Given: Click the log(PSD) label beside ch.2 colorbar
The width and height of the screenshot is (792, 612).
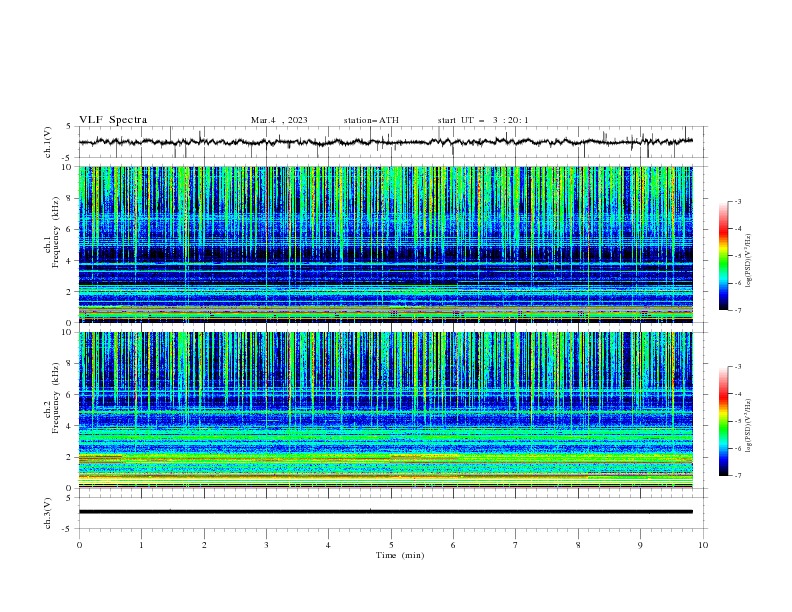Looking at the screenshot, I should point(748,426).
